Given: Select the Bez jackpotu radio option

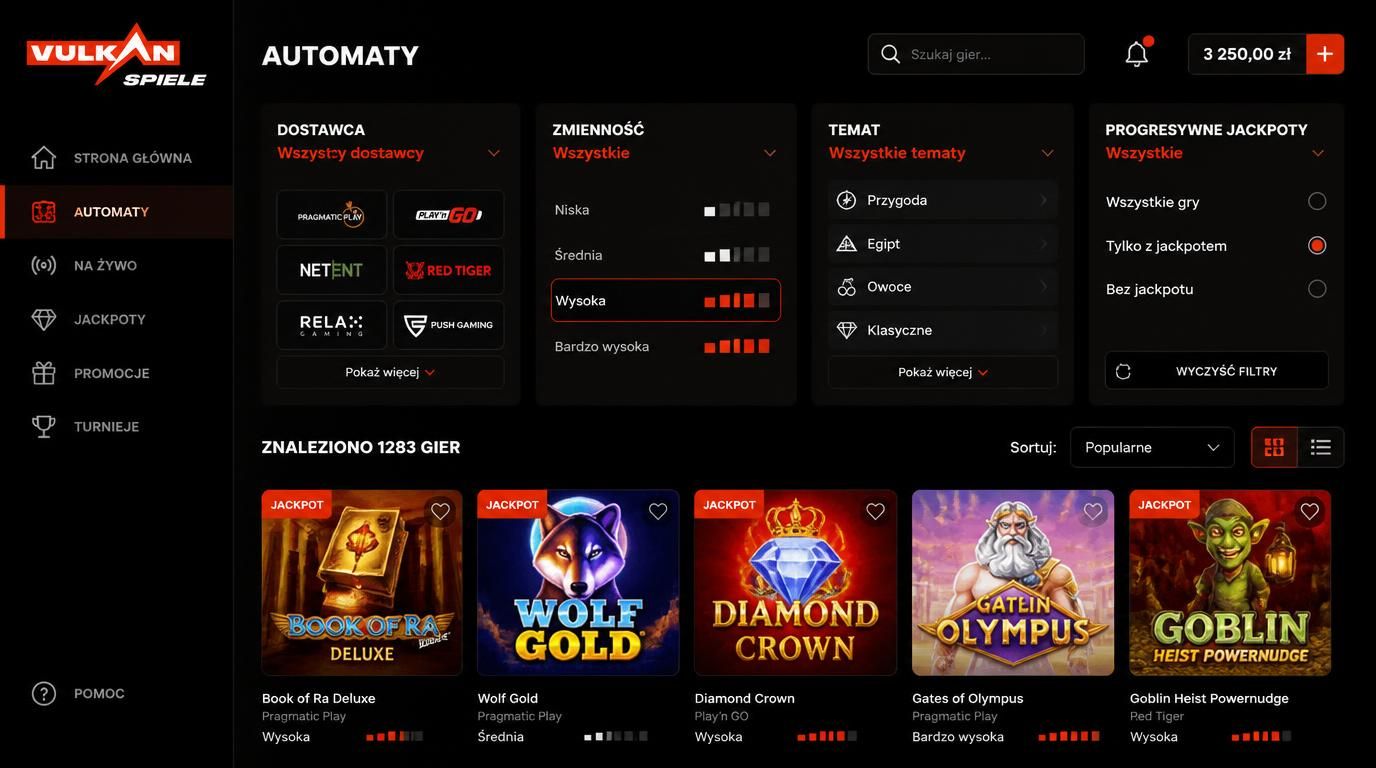Looking at the screenshot, I should pyautogui.click(x=1317, y=289).
